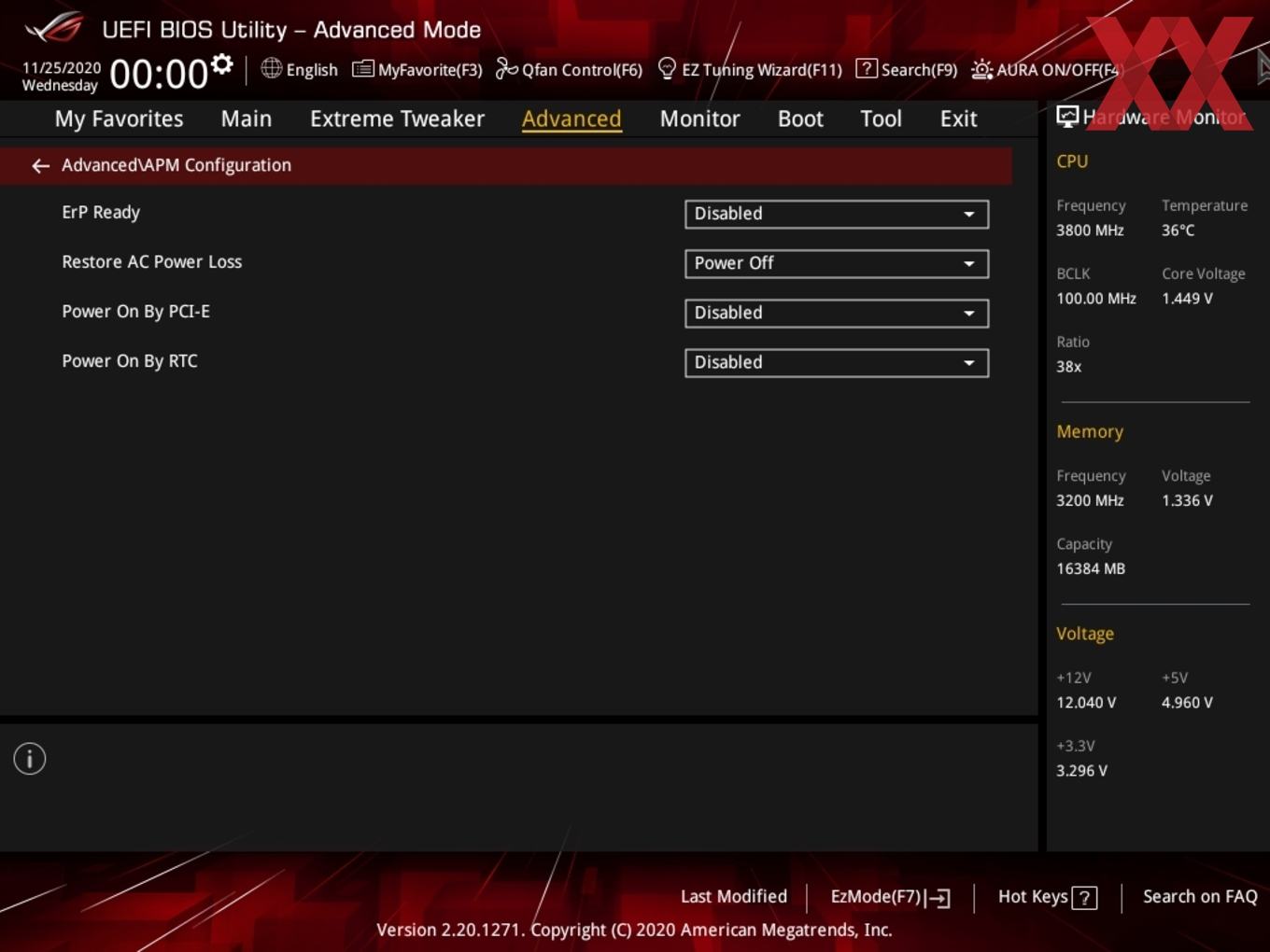Select Power On By PCI-E label
This screenshot has width=1270, height=952.
point(136,312)
